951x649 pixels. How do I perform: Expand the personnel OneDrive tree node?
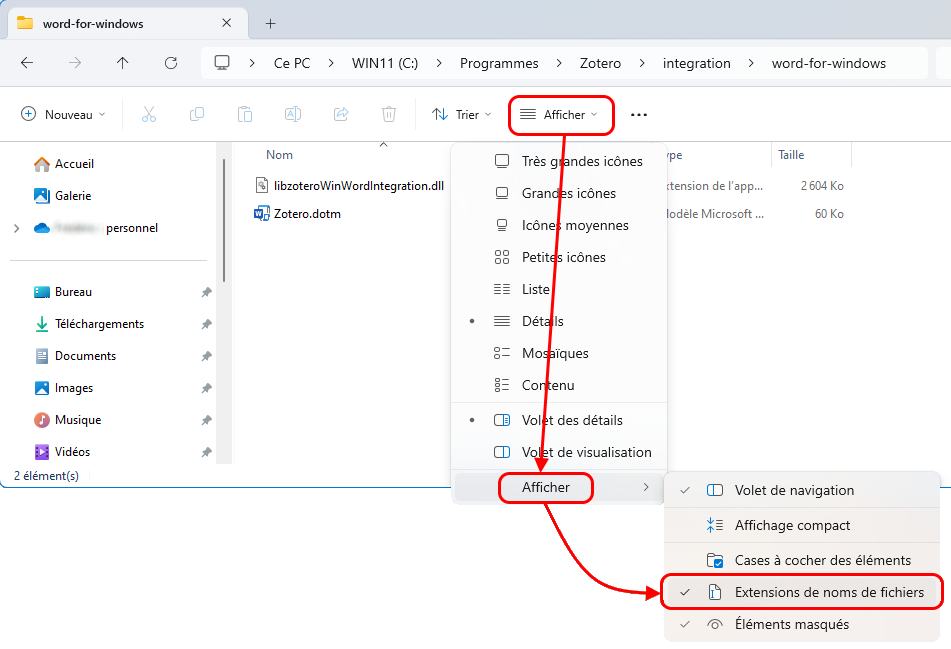tap(16, 228)
